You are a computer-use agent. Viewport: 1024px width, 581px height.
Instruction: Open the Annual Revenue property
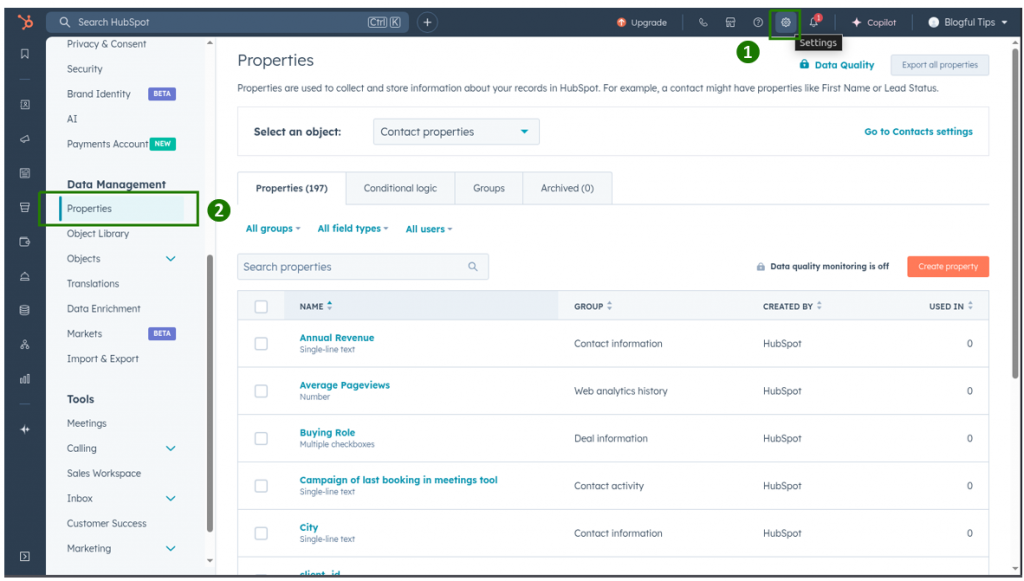click(337, 338)
